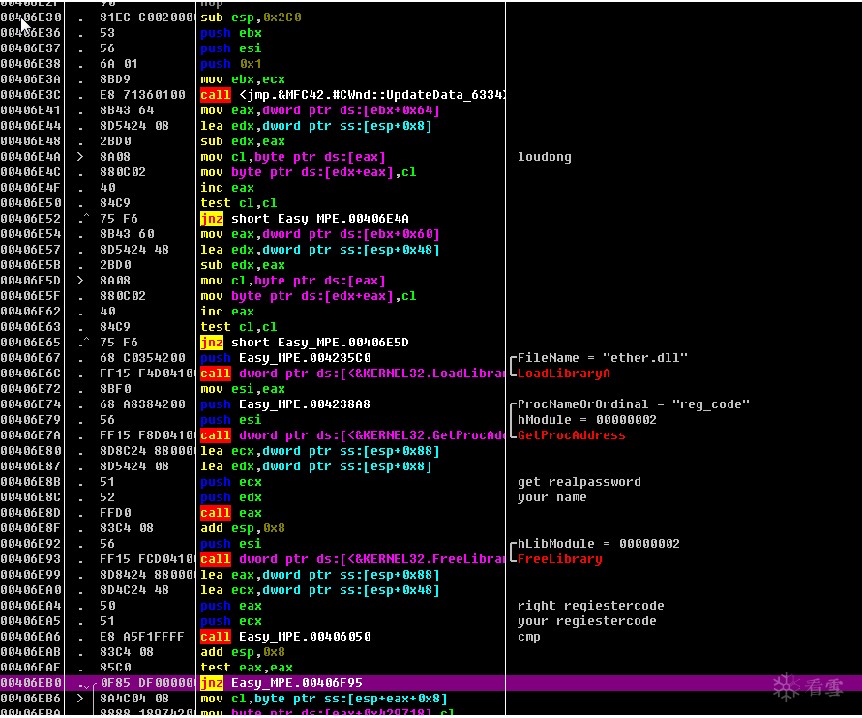862x718 pixels.
Task: Click address 00406E3C
Action: point(31,95)
